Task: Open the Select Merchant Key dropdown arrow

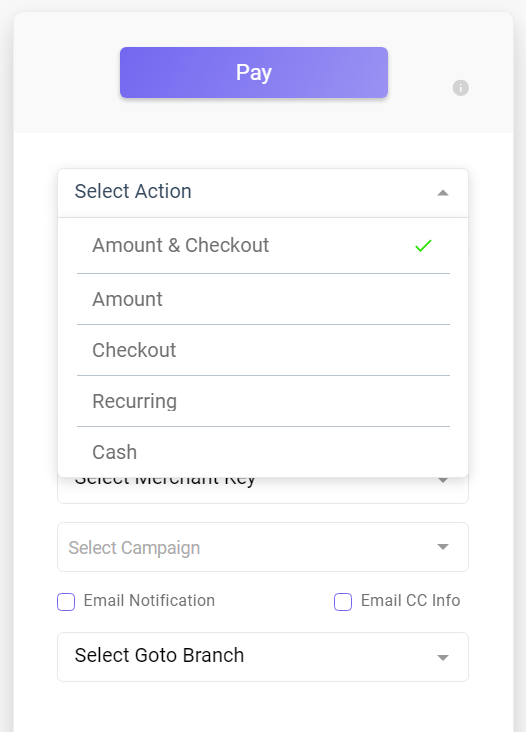Action: coord(442,481)
